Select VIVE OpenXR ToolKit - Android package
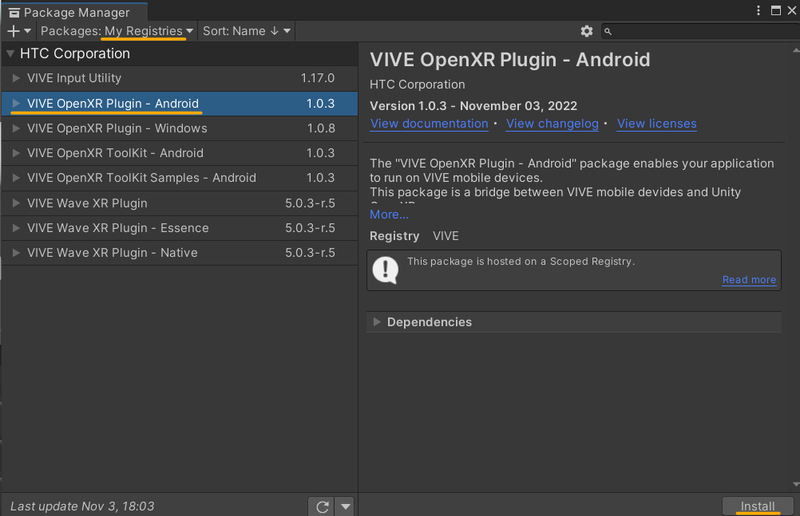 point(180,153)
